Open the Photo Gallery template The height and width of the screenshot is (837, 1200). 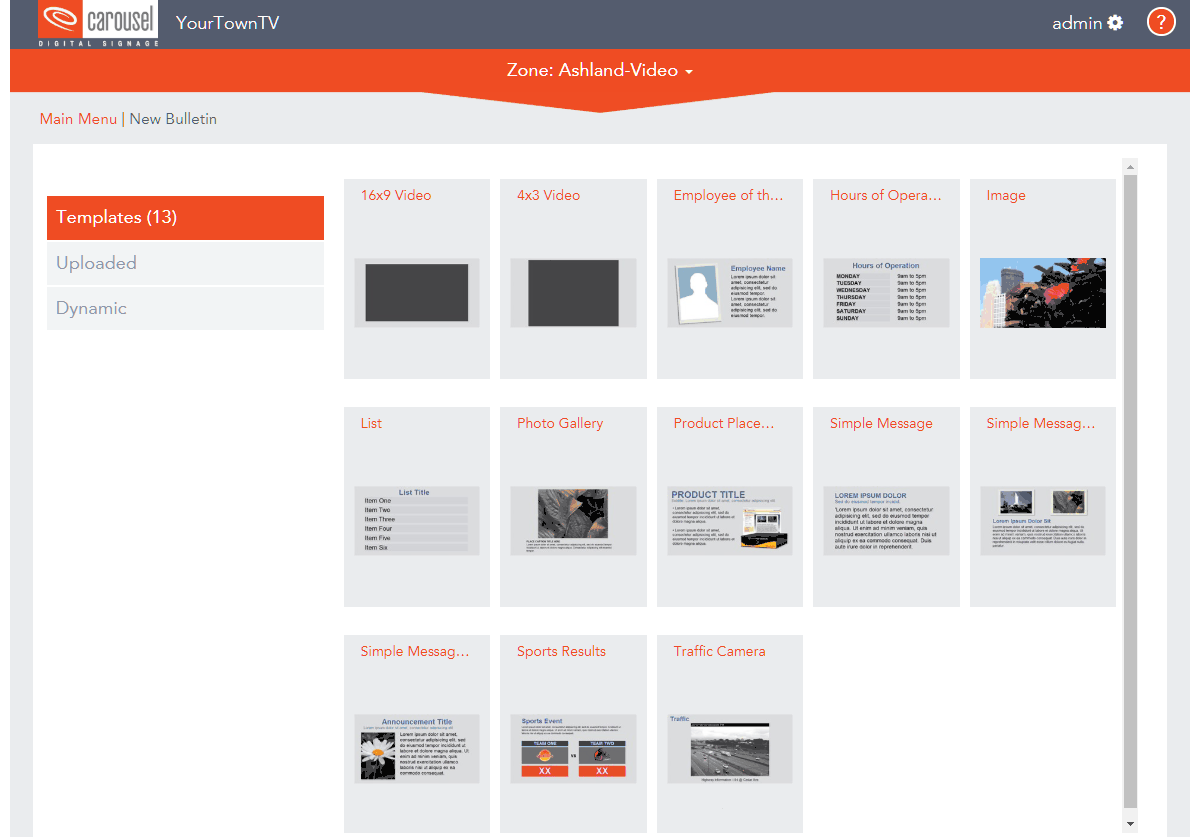click(x=573, y=506)
